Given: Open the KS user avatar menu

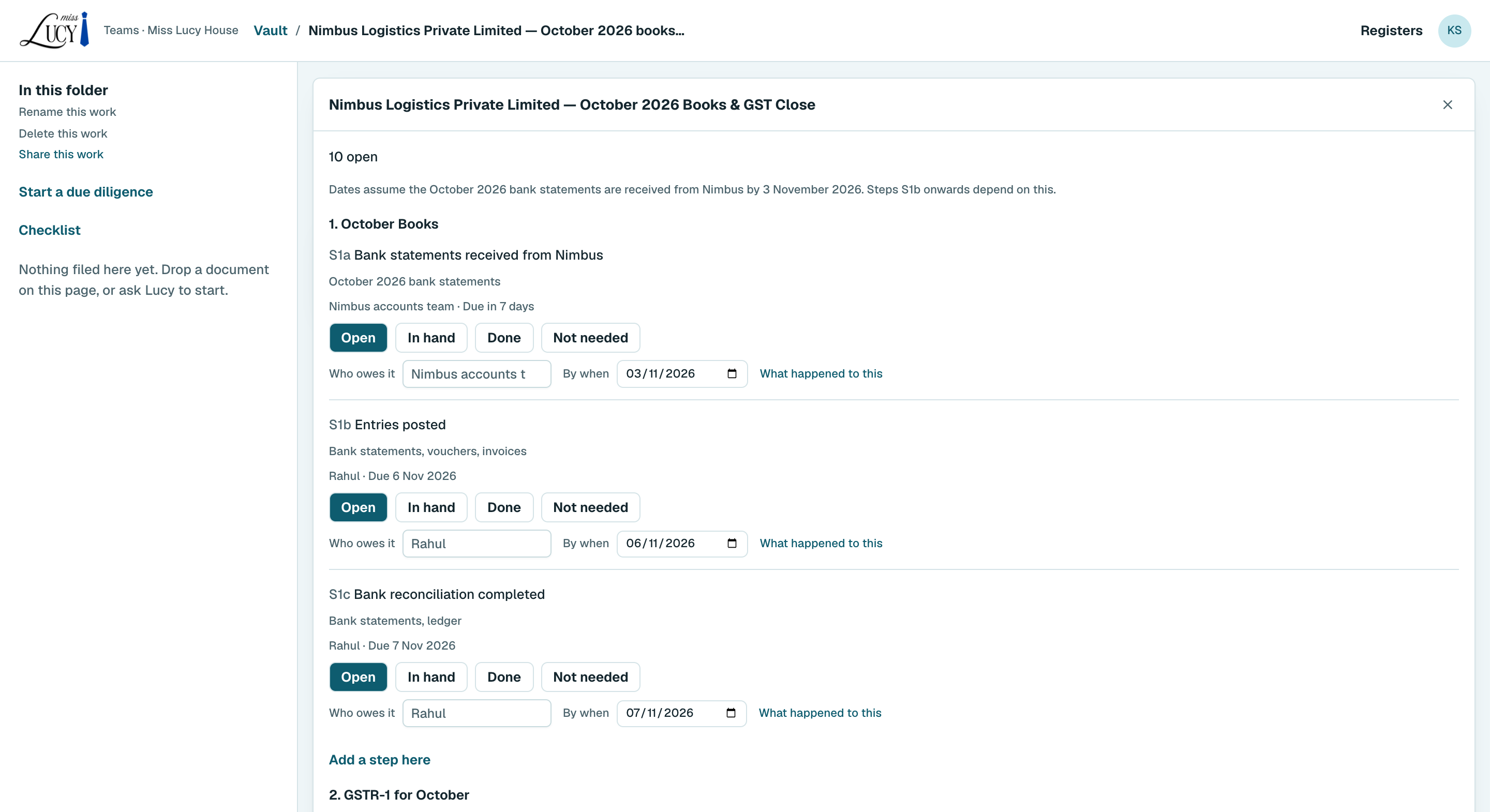Looking at the screenshot, I should [1454, 31].
